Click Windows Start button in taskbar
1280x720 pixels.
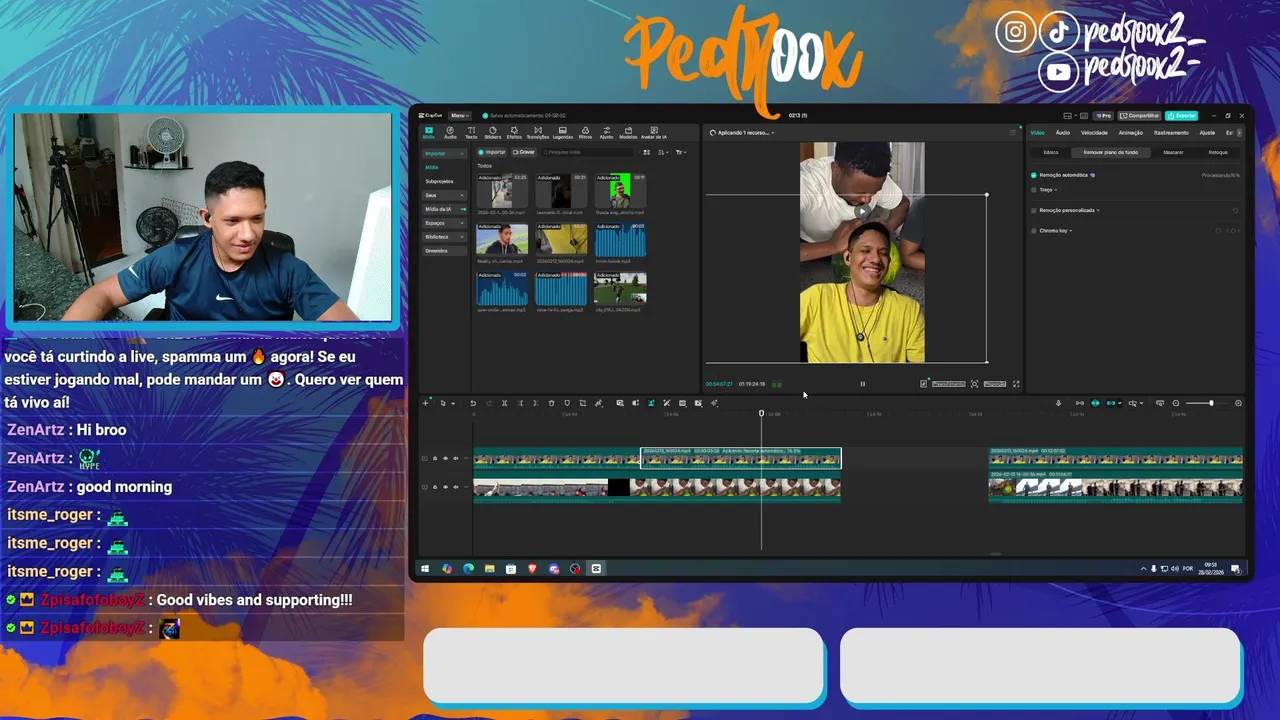tap(425, 569)
